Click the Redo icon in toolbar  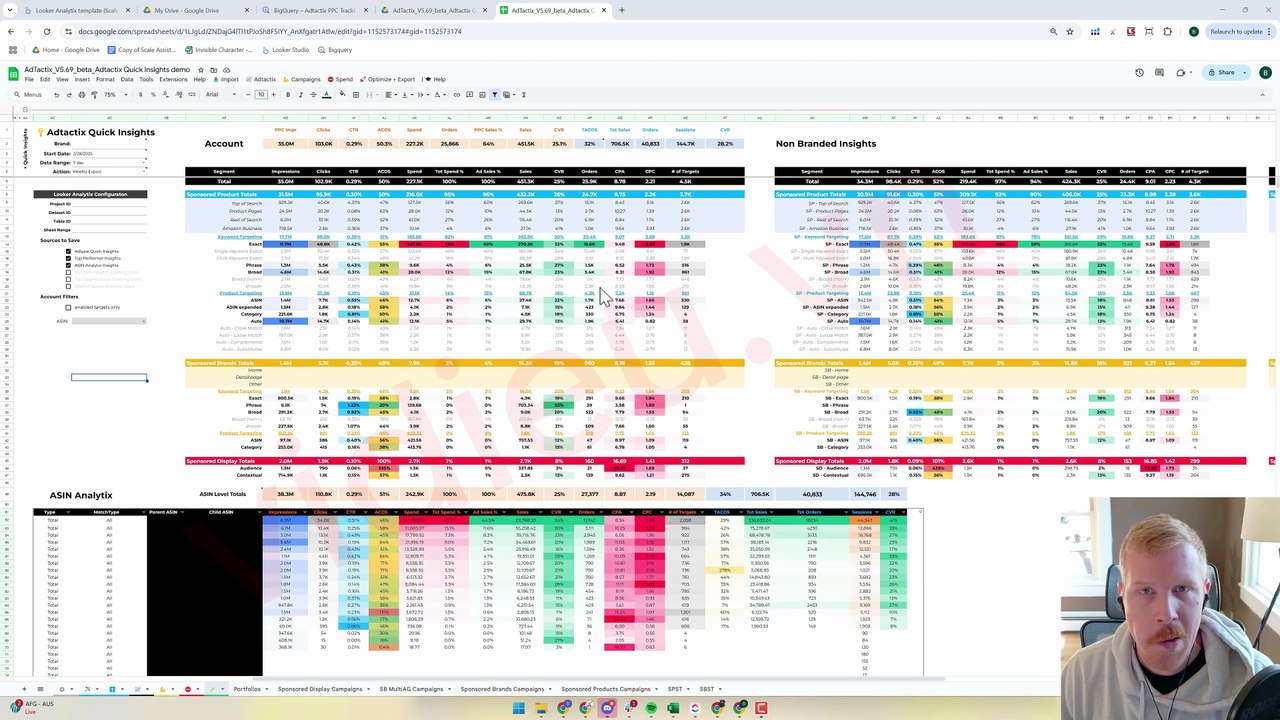click(x=69, y=95)
